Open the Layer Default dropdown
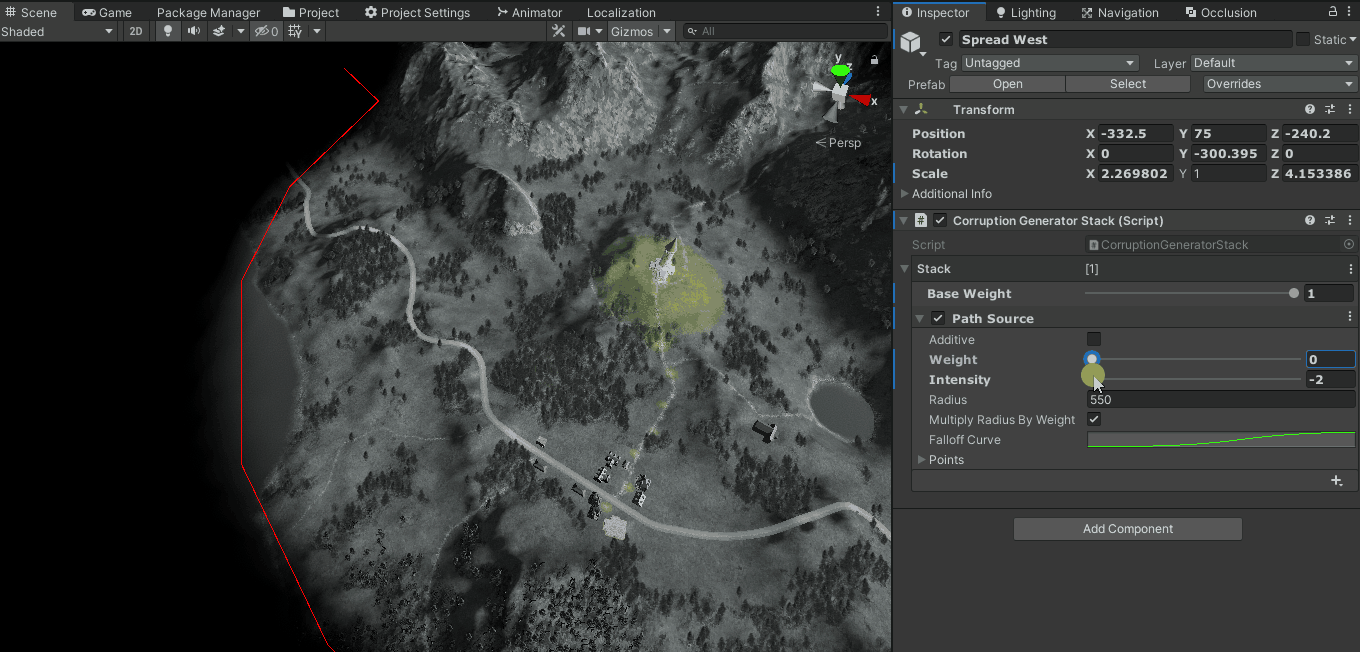 (x=1273, y=63)
